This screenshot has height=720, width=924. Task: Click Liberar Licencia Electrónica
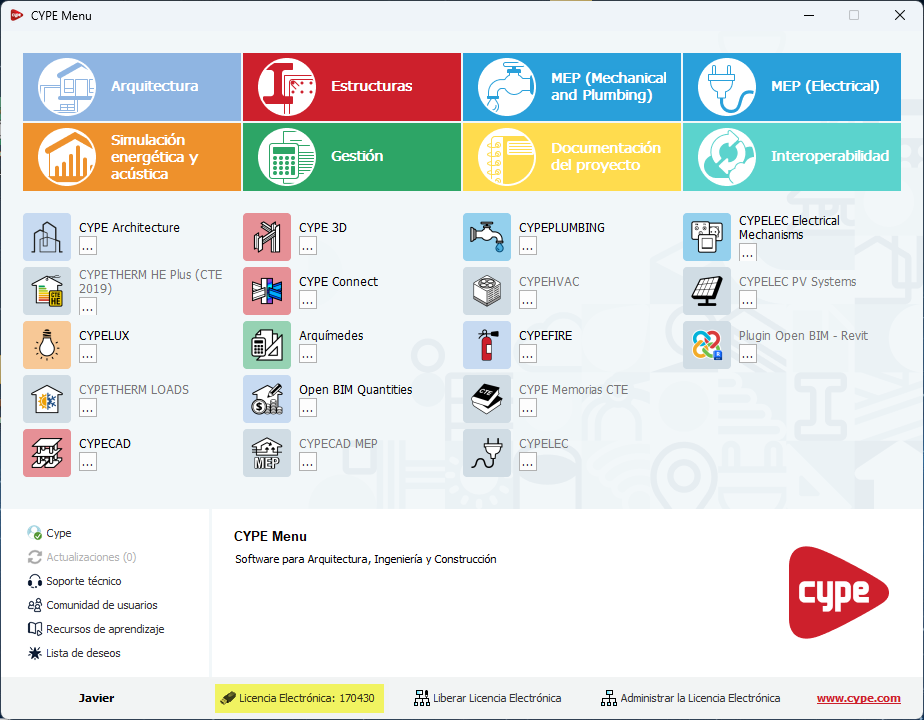pyautogui.click(x=496, y=698)
